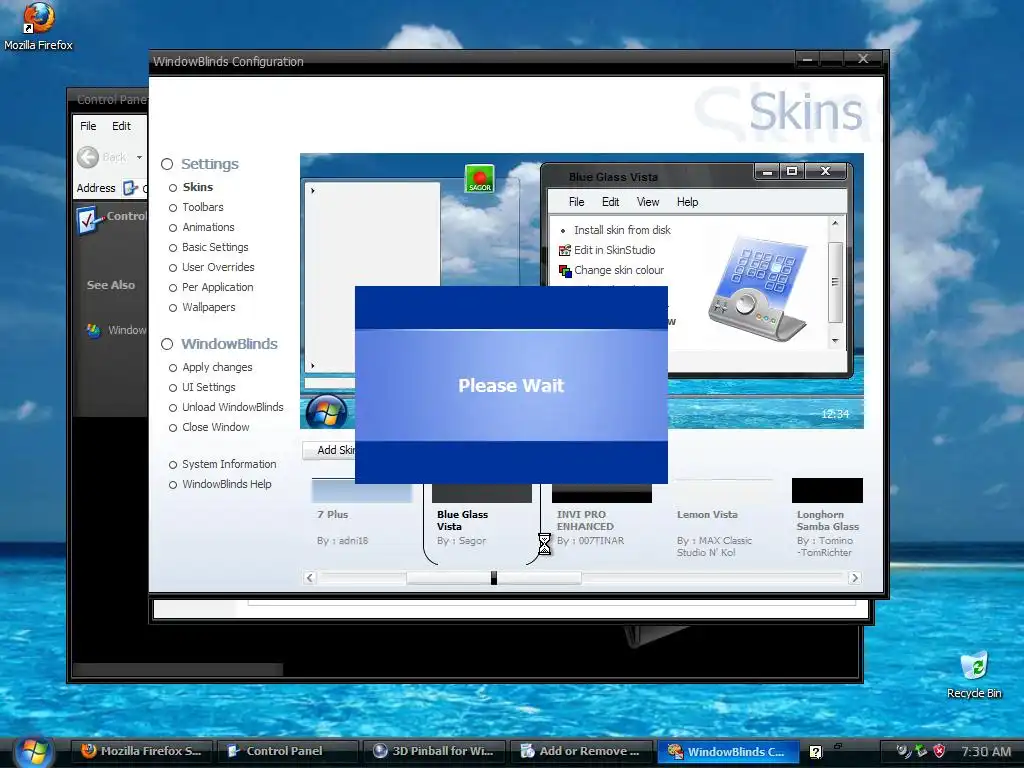Click the skin list horizontal scrollbar thumb
1024x768 pixels.
coord(494,578)
